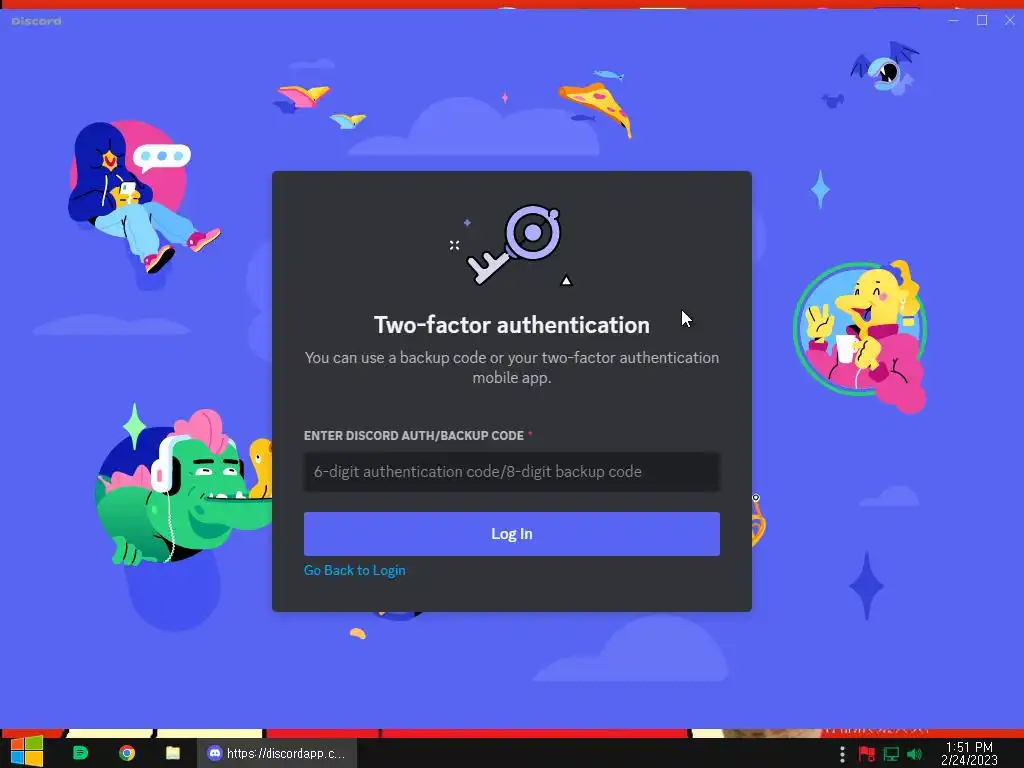Open network status tray icon
Viewport: 1024px width, 768px height.
(x=891, y=754)
